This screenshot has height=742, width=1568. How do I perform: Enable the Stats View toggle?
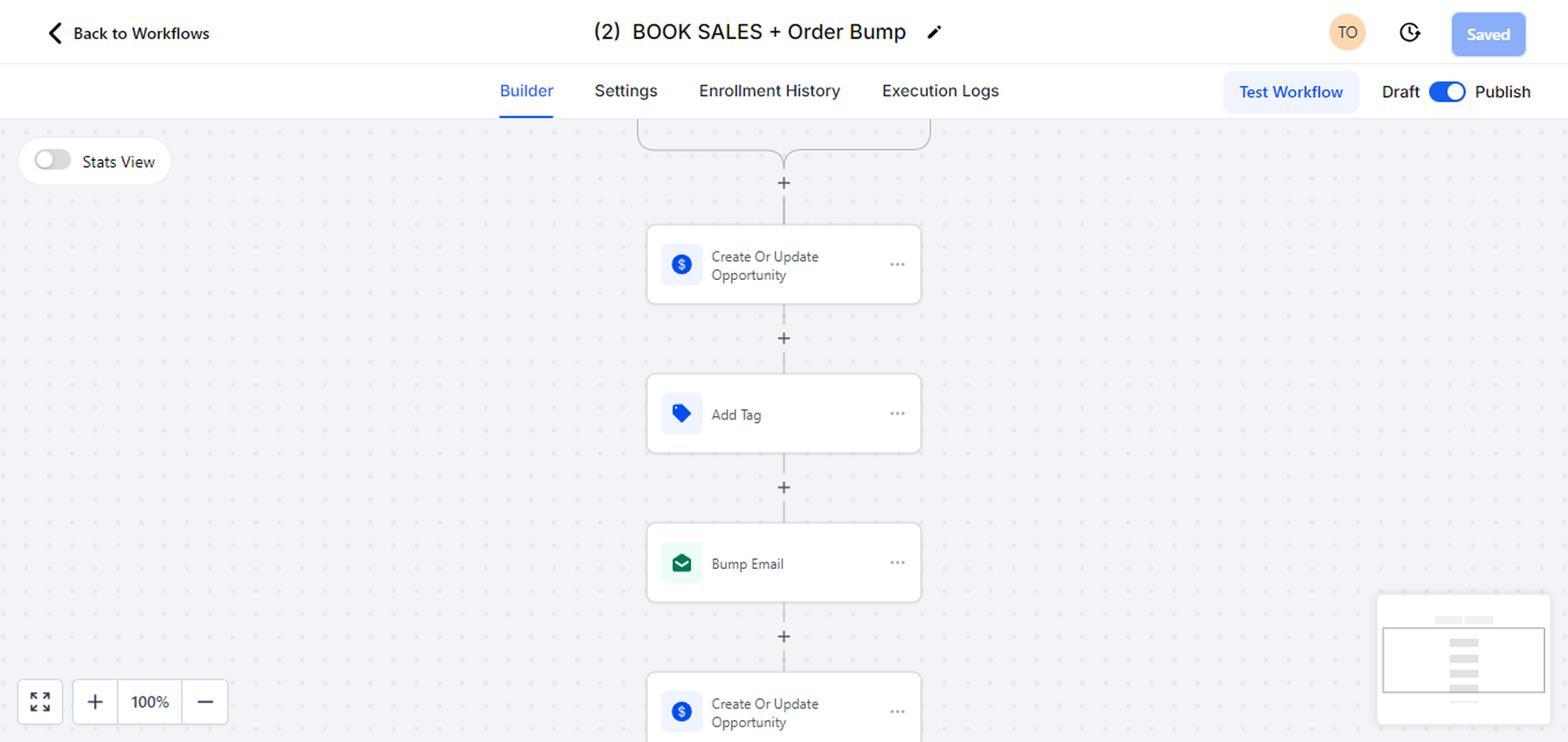[x=53, y=160]
